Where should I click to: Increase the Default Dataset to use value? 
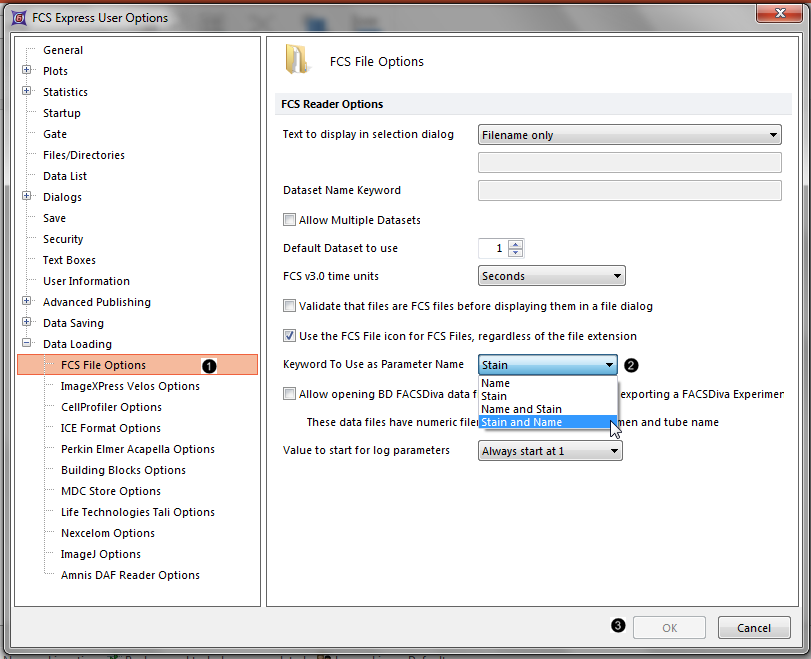pos(515,244)
